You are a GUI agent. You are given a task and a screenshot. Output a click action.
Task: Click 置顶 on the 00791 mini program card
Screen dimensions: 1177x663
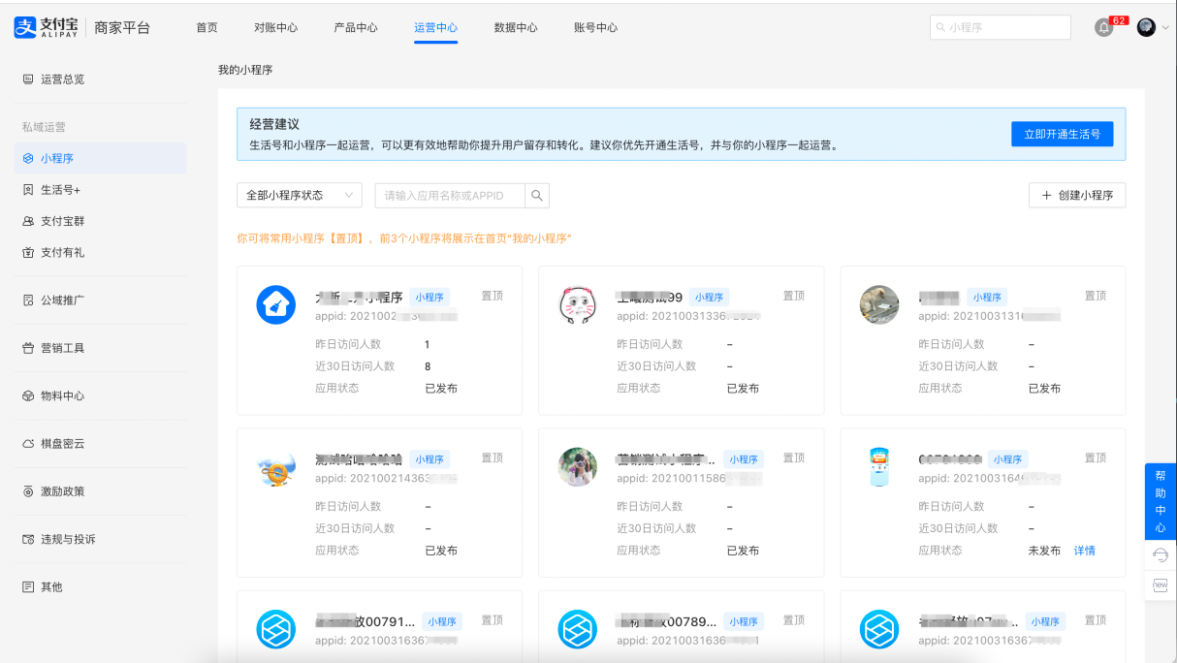492,620
